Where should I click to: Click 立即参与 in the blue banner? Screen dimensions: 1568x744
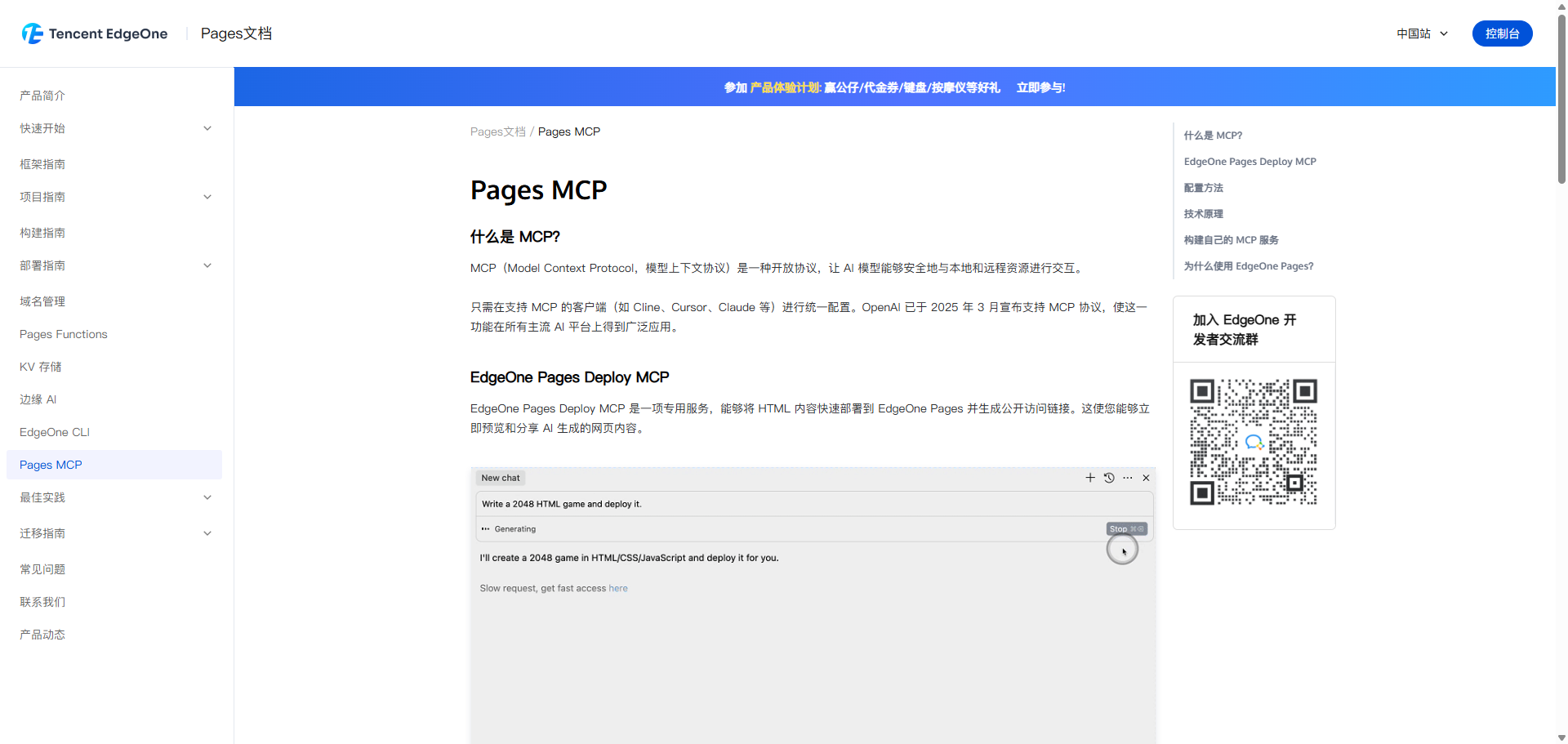pos(1040,87)
